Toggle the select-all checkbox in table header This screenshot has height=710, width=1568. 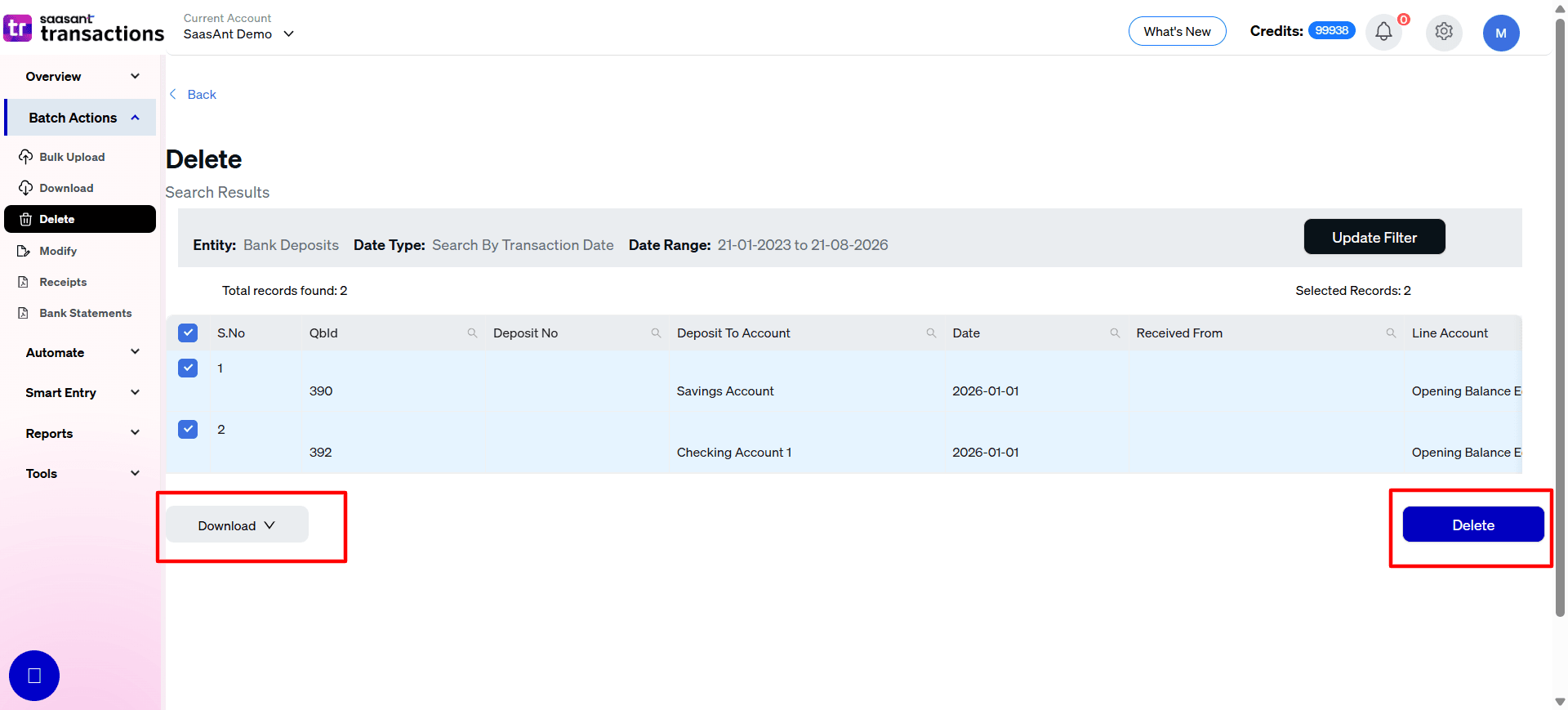[x=188, y=333]
